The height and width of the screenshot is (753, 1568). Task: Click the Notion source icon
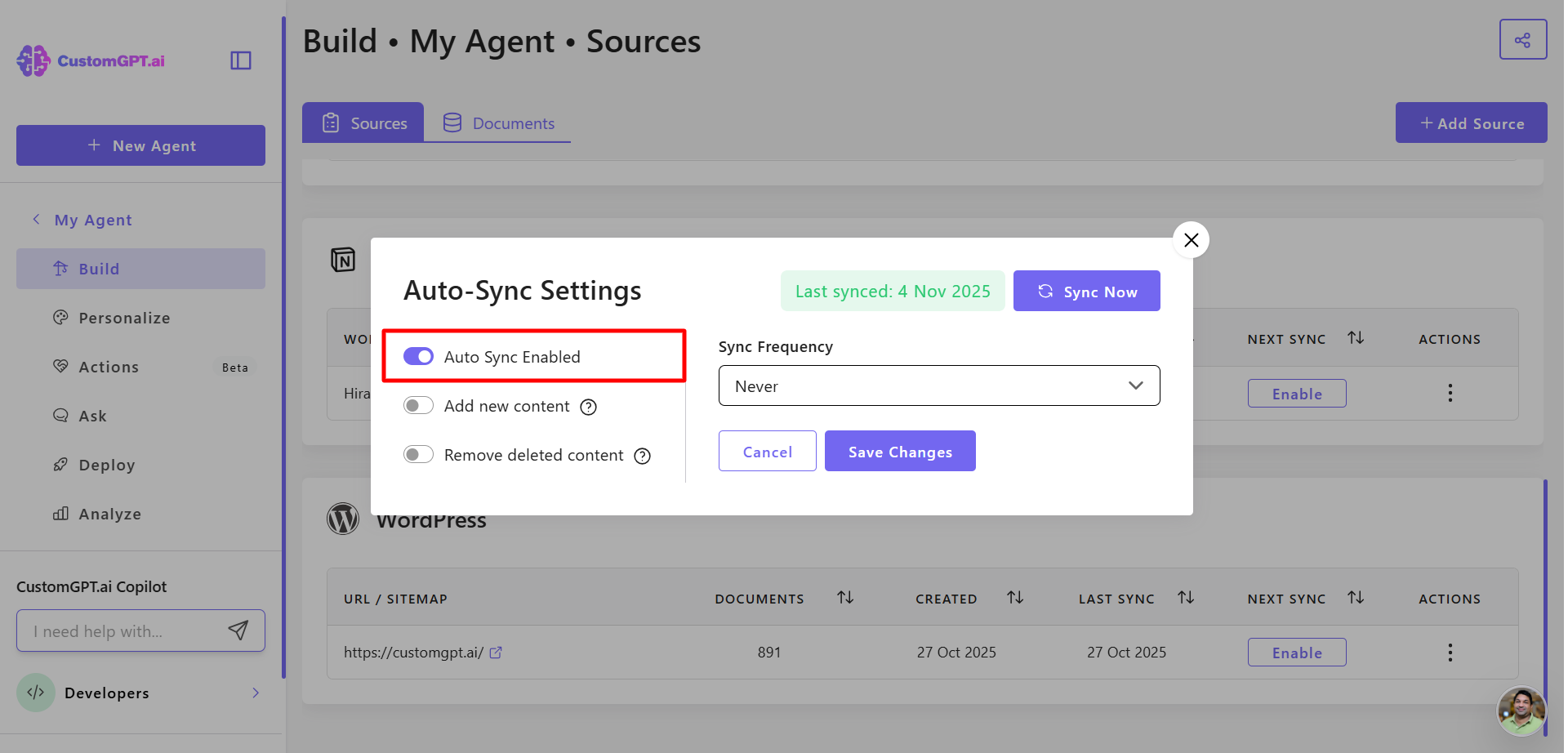tap(343, 260)
